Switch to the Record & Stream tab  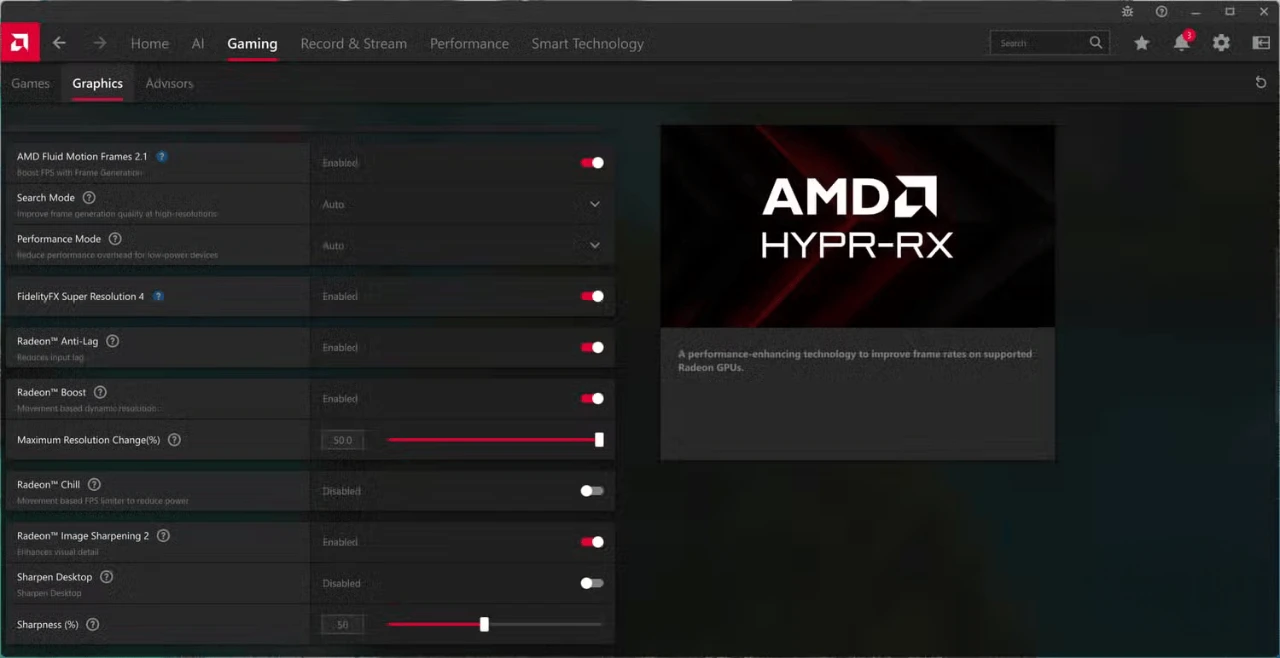pyautogui.click(x=353, y=43)
